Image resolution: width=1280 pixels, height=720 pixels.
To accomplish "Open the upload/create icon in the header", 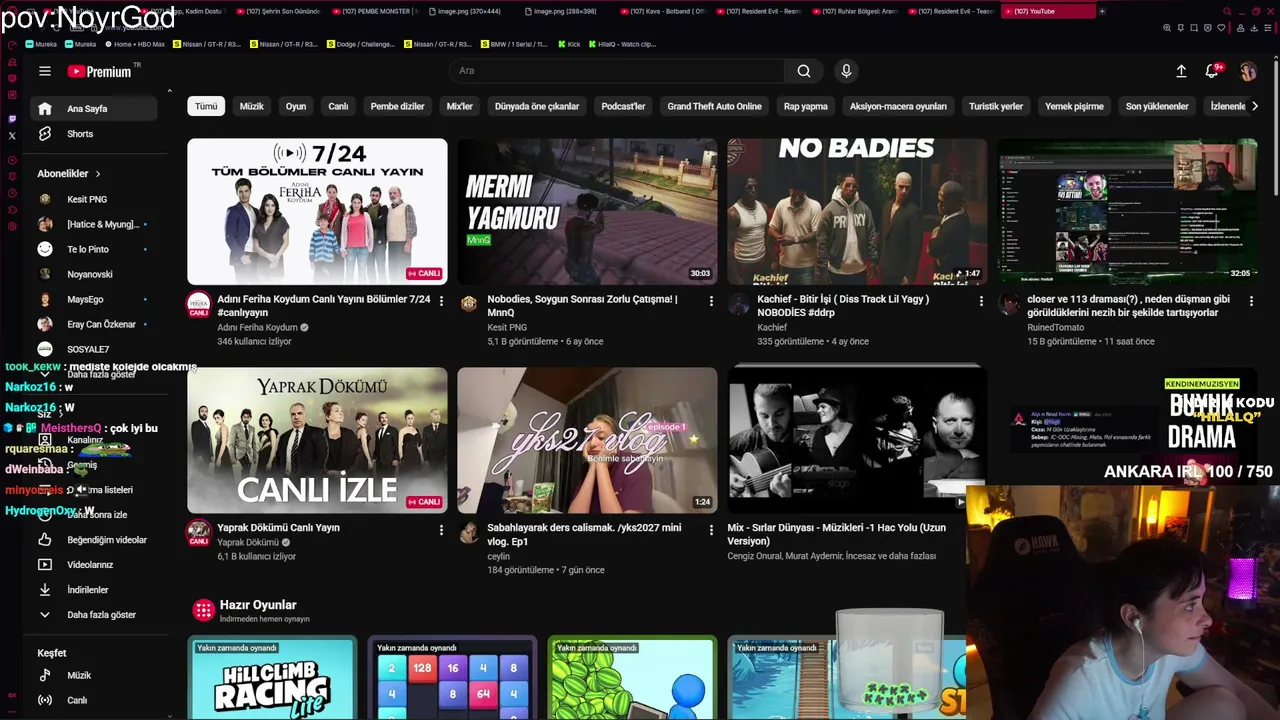I will (1181, 71).
